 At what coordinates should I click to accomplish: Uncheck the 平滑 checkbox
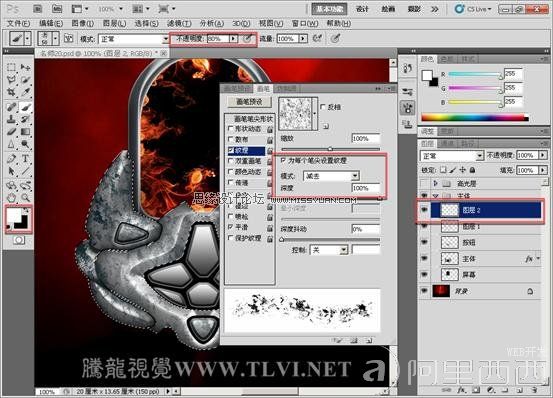[231, 227]
